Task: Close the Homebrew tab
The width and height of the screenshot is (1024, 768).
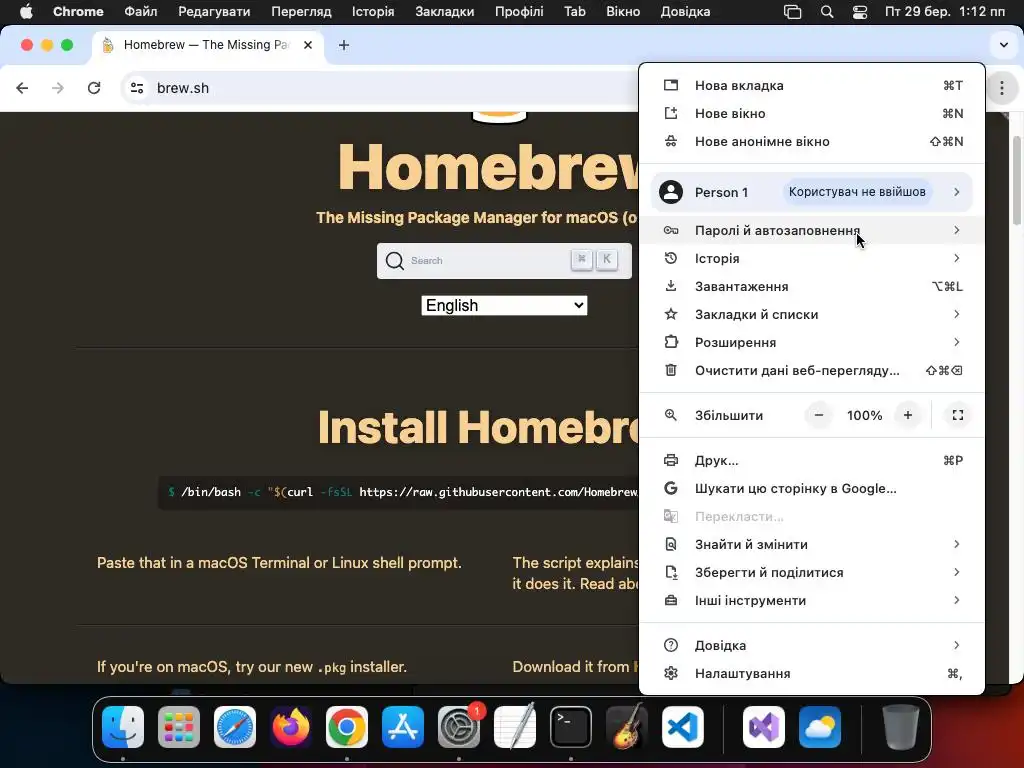Action: [308, 45]
